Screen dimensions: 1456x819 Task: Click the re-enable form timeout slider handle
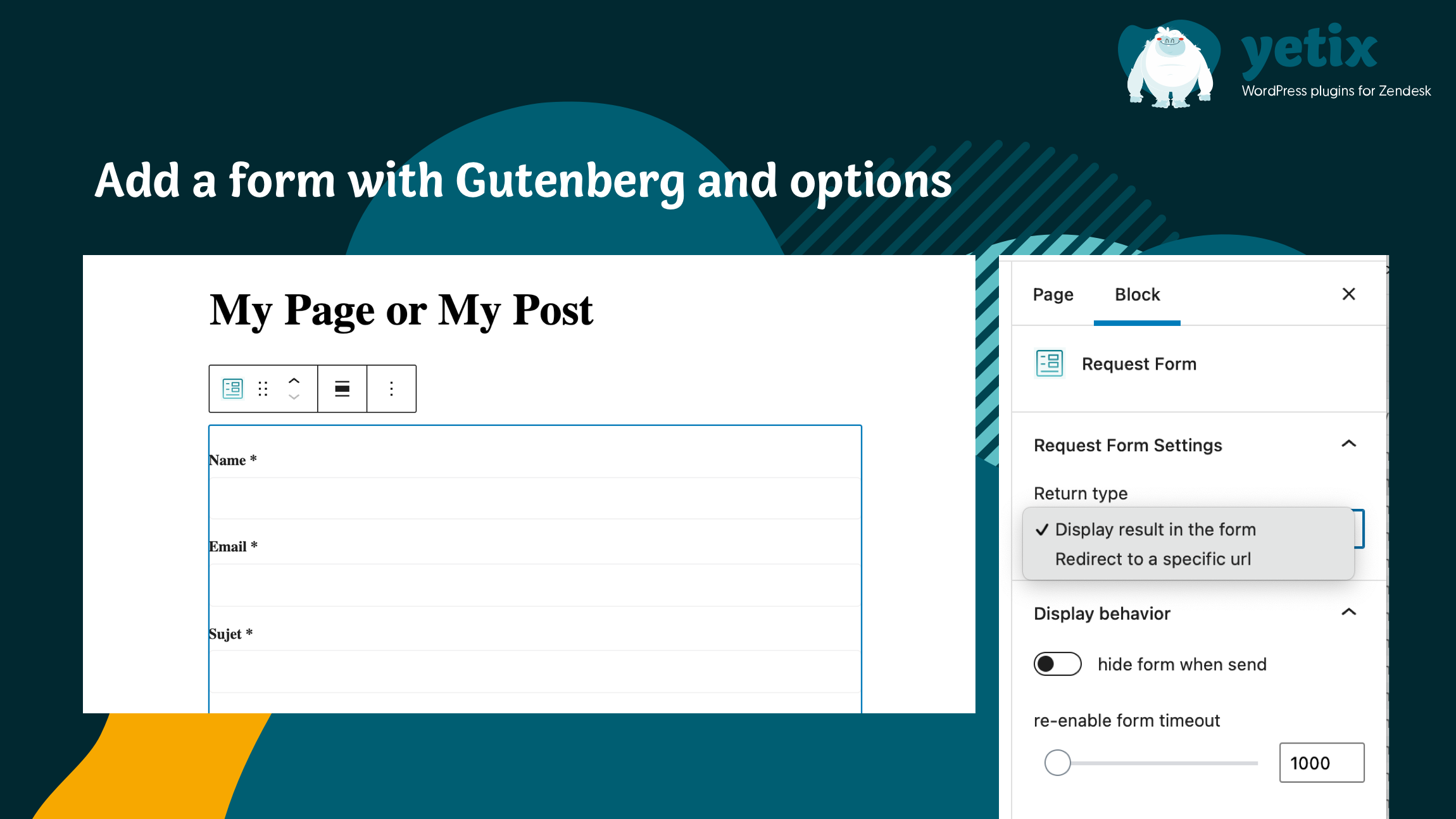pos(1057,763)
